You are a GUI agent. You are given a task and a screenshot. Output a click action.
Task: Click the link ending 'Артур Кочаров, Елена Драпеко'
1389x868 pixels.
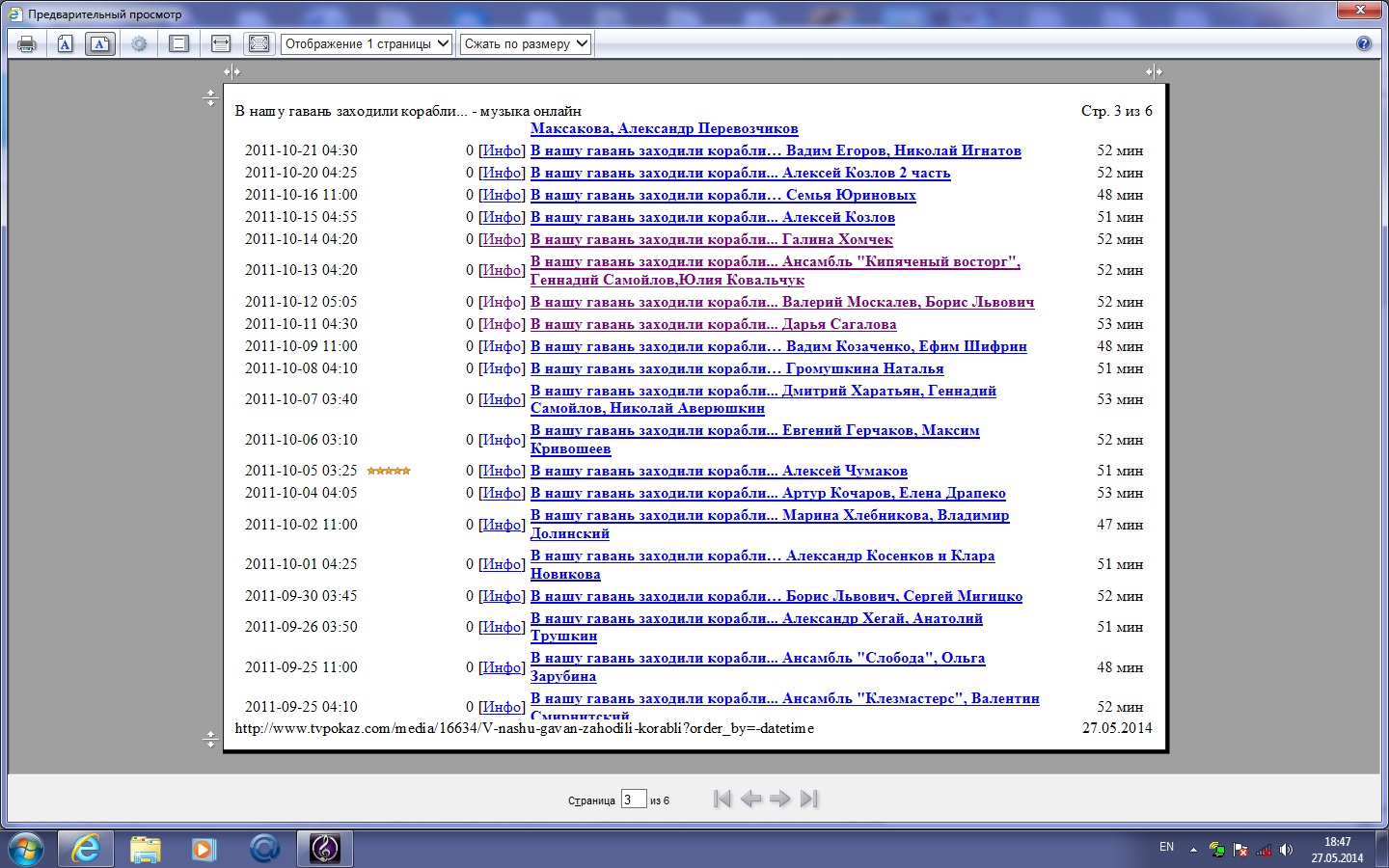tap(768, 493)
